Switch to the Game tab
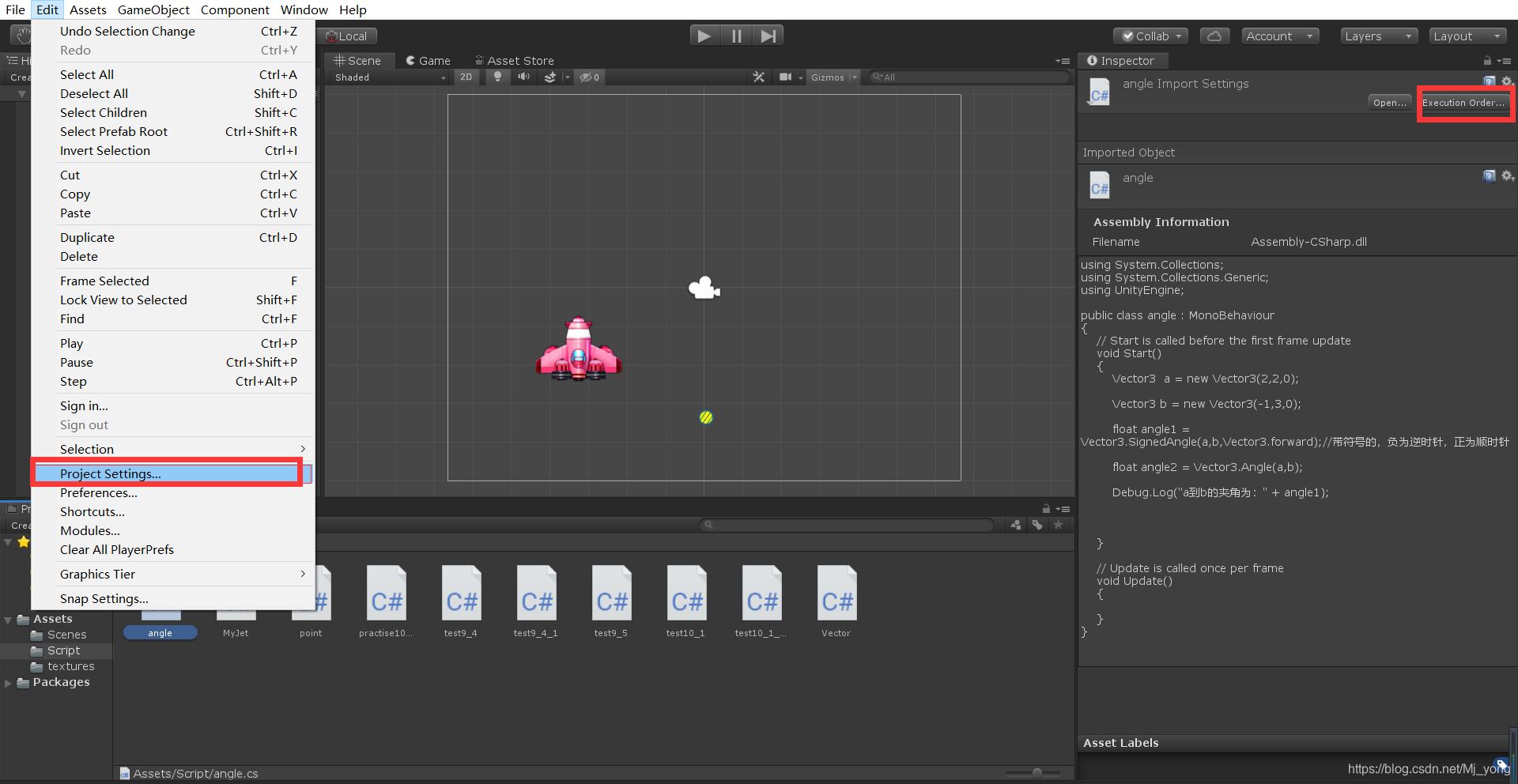1518x784 pixels. pos(428,60)
